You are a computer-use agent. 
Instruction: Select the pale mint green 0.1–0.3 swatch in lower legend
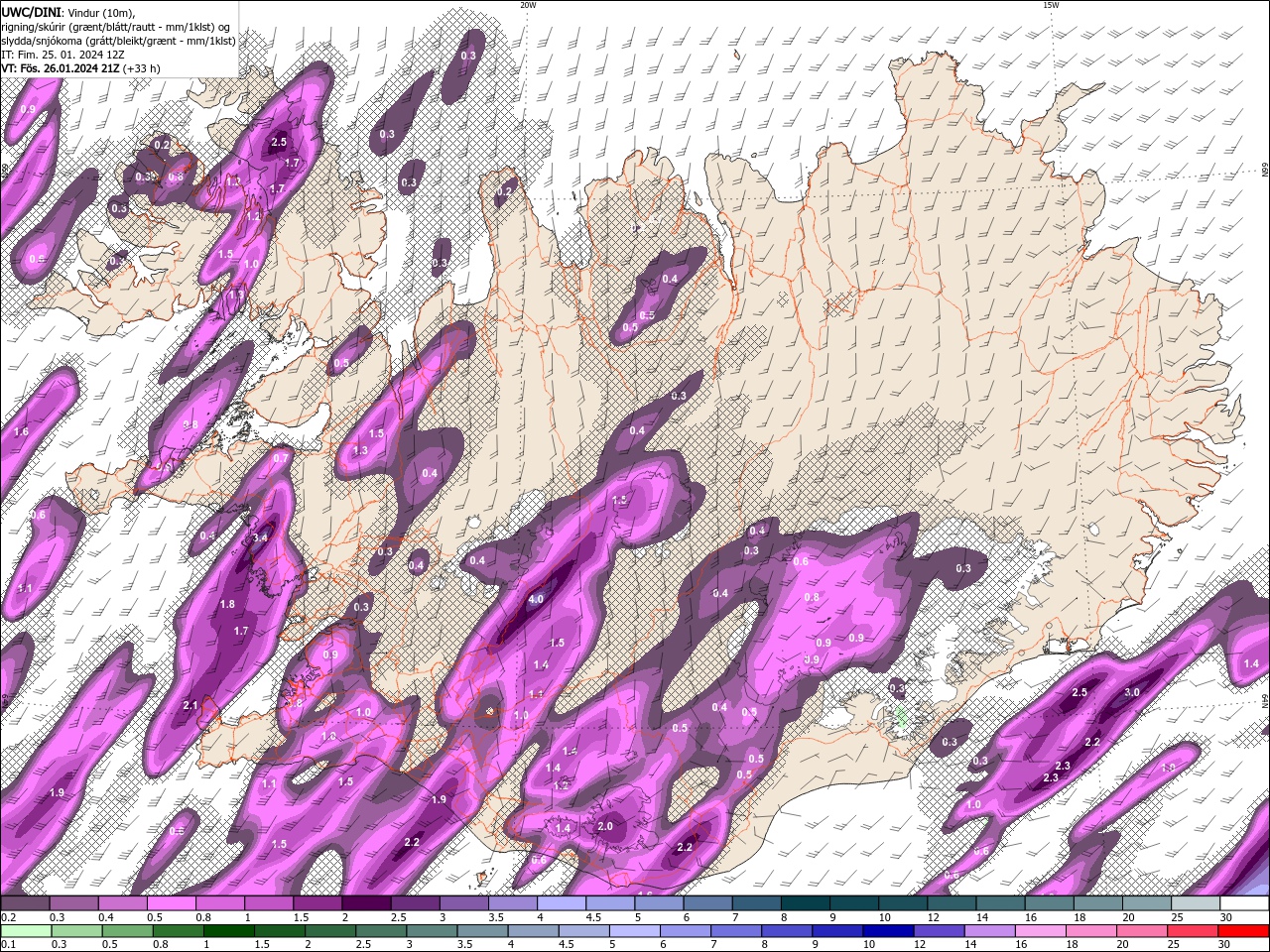(27, 931)
